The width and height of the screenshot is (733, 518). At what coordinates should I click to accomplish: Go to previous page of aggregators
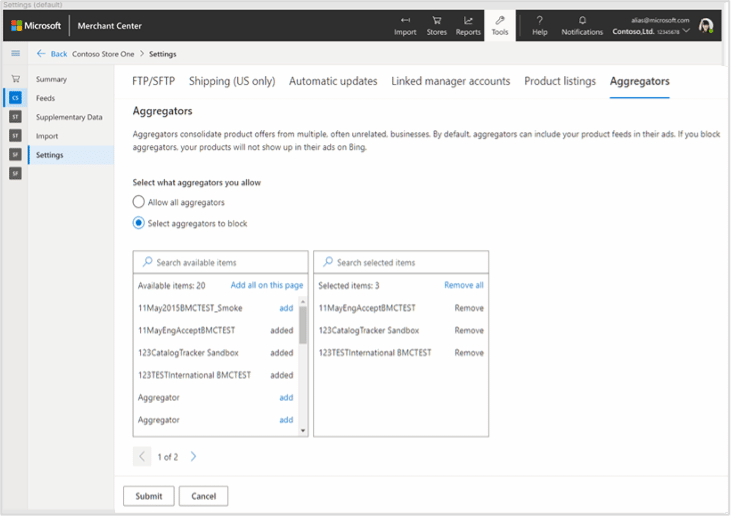click(x=142, y=457)
